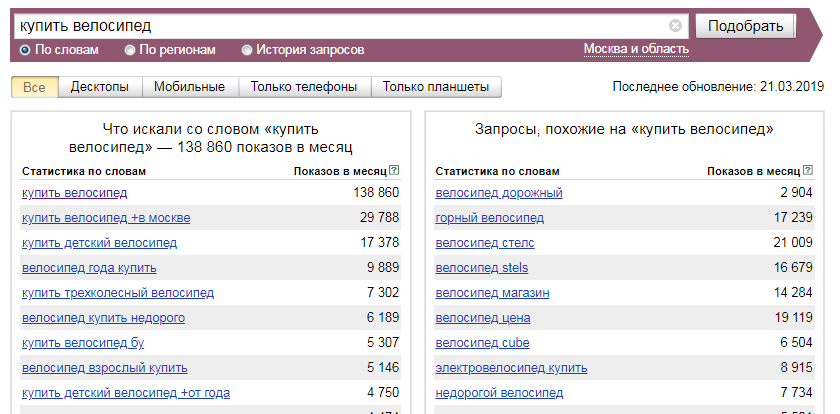
Task: Select the По регионам radio button
Action: [x=130, y=50]
